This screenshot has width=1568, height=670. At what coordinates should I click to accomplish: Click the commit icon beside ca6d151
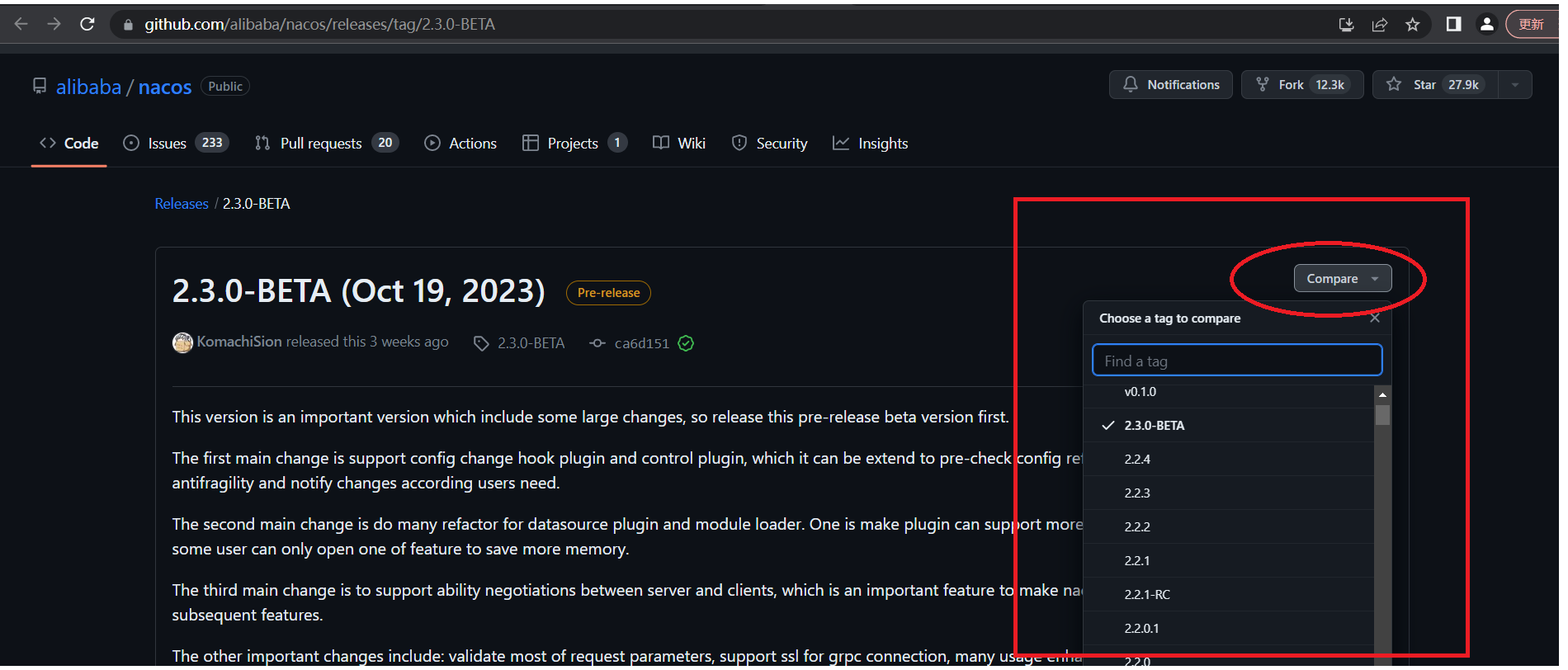[x=597, y=343]
